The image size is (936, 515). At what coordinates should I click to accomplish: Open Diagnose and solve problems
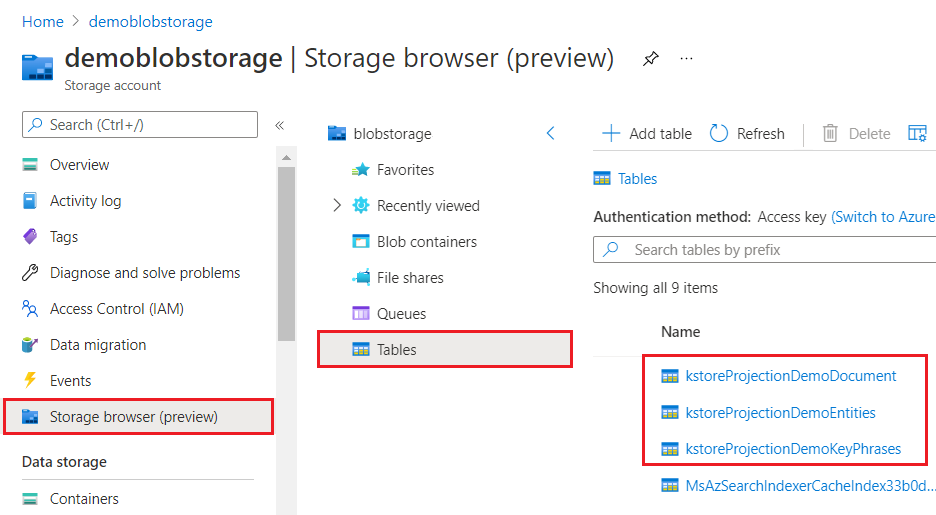point(145,273)
